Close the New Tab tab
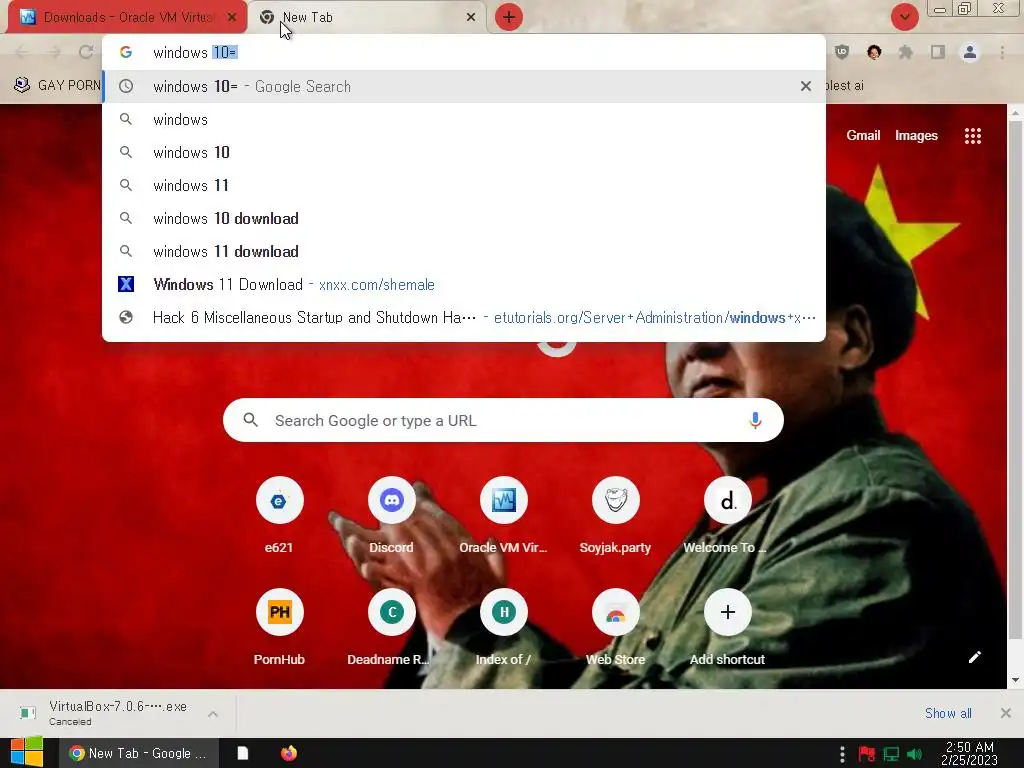Image resolution: width=1024 pixels, height=768 pixels. (471, 18)
